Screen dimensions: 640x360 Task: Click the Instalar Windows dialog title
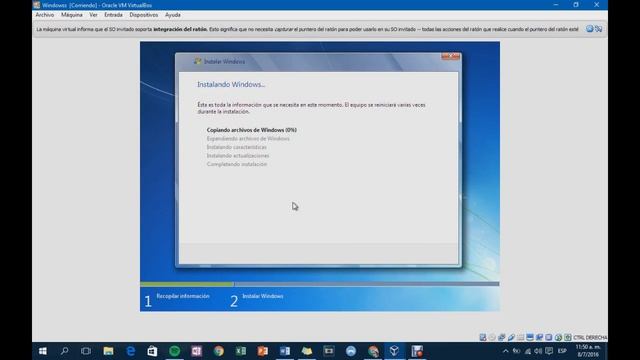click(224, 62)
